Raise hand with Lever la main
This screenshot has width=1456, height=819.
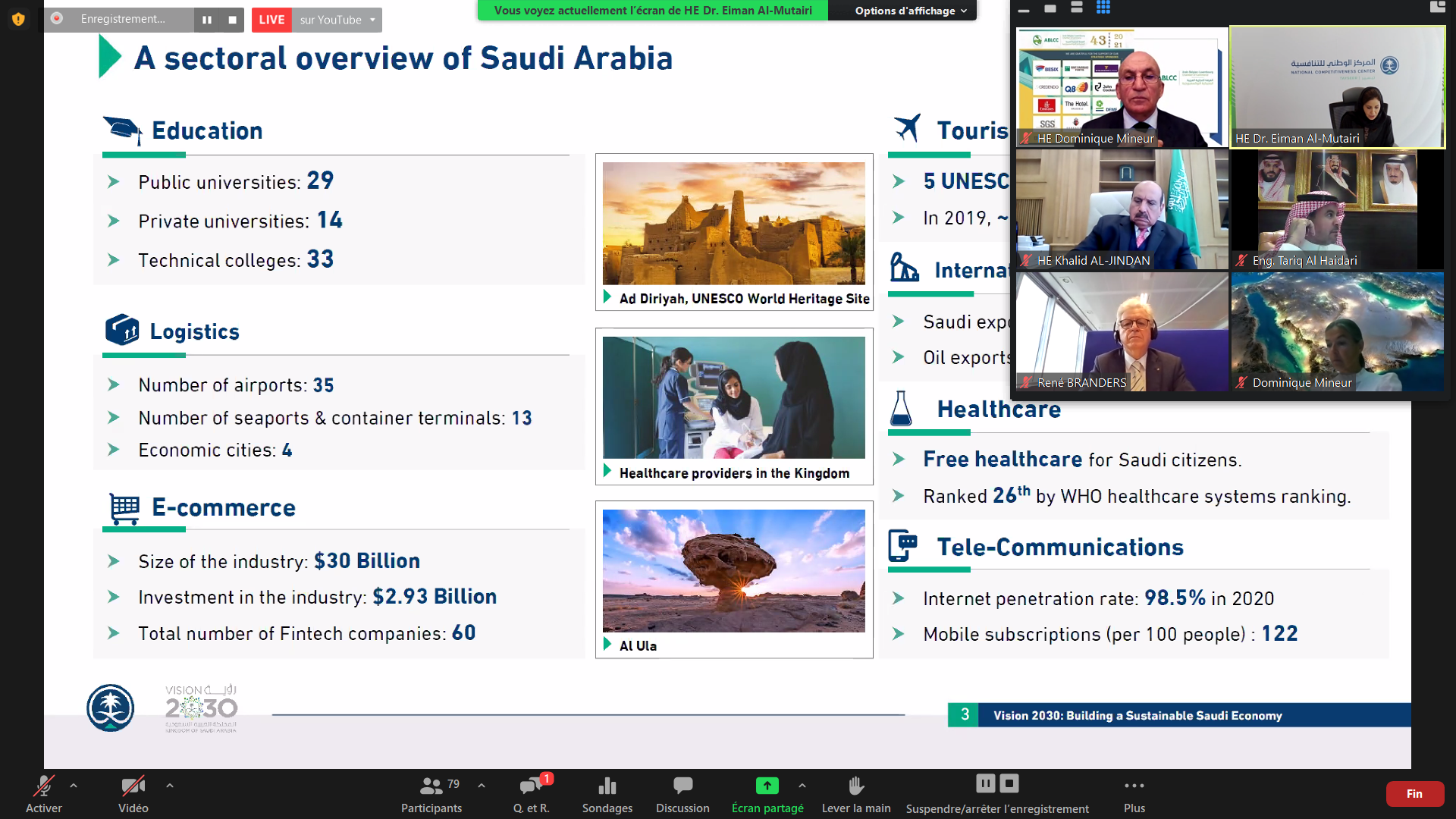click(856, 793)
